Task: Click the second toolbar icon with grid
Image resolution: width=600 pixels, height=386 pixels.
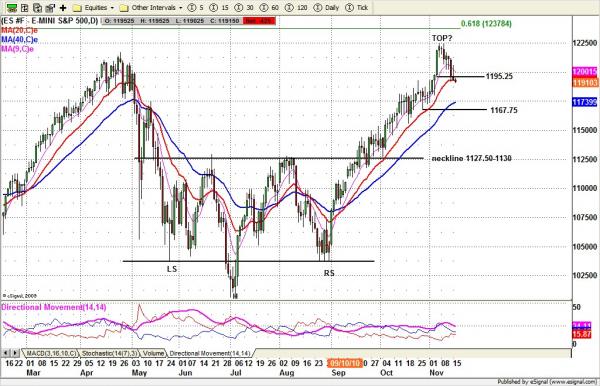Action: click(25, 7)
